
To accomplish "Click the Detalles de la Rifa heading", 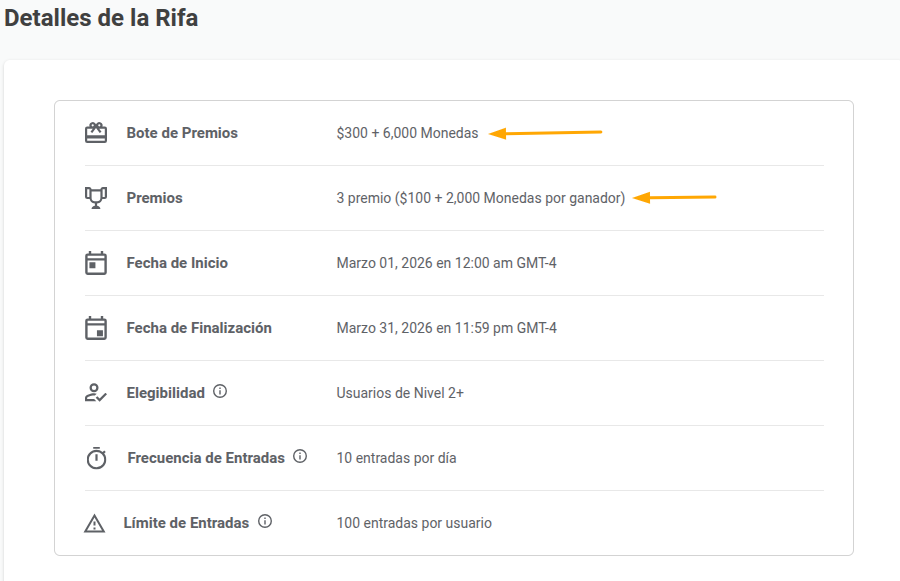I will tap(101, 19).
